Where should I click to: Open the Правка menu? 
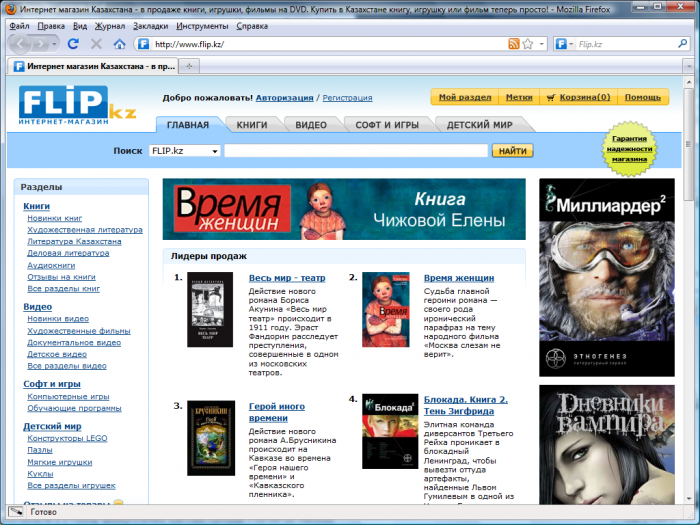(x=51, y=26)
